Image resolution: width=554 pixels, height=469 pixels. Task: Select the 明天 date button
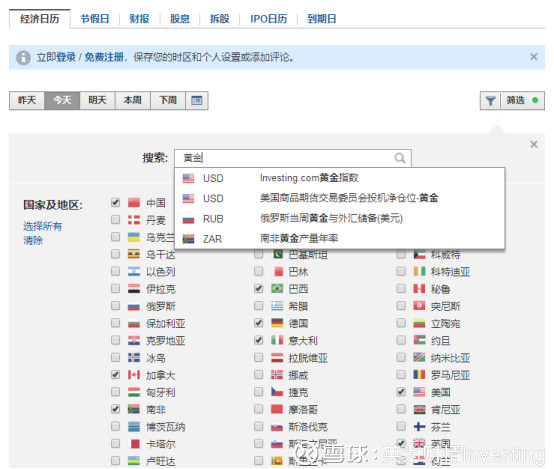click(98, 100)
